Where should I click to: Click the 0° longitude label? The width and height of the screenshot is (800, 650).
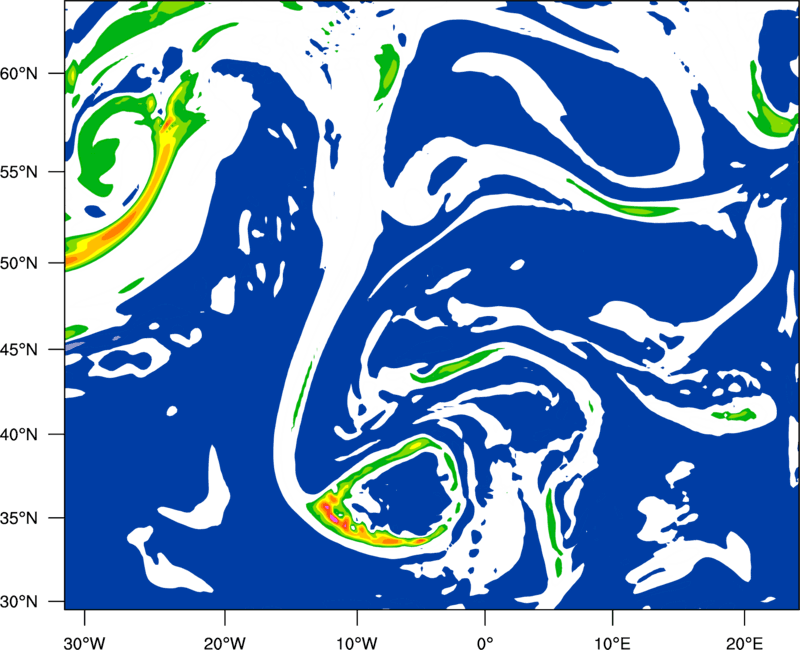pyautogui.click(x=485, y=643)
